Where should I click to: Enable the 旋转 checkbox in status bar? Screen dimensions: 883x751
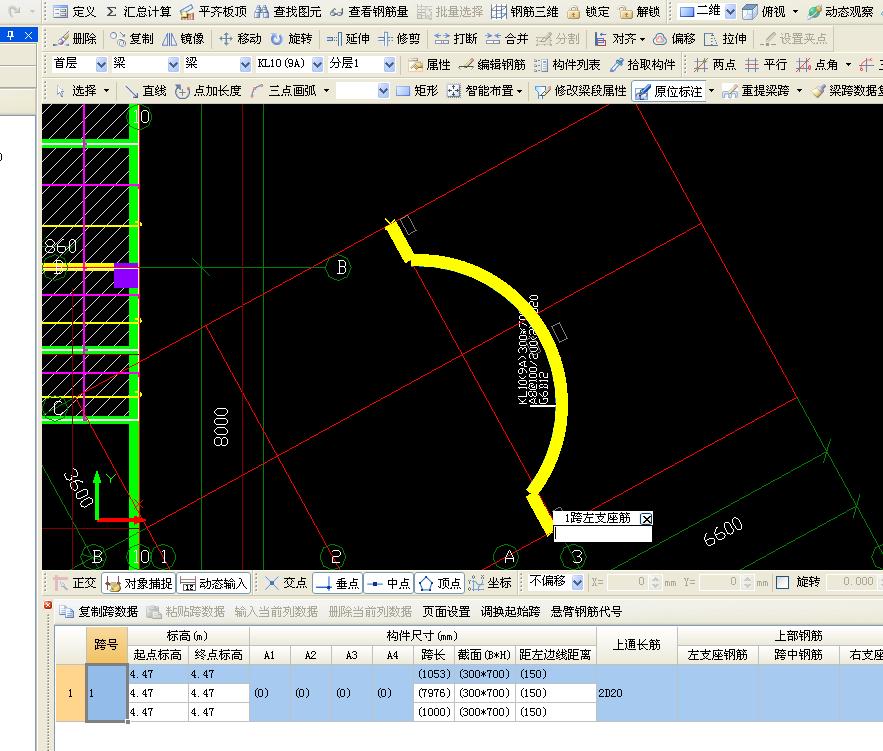[x=782, y=582]
